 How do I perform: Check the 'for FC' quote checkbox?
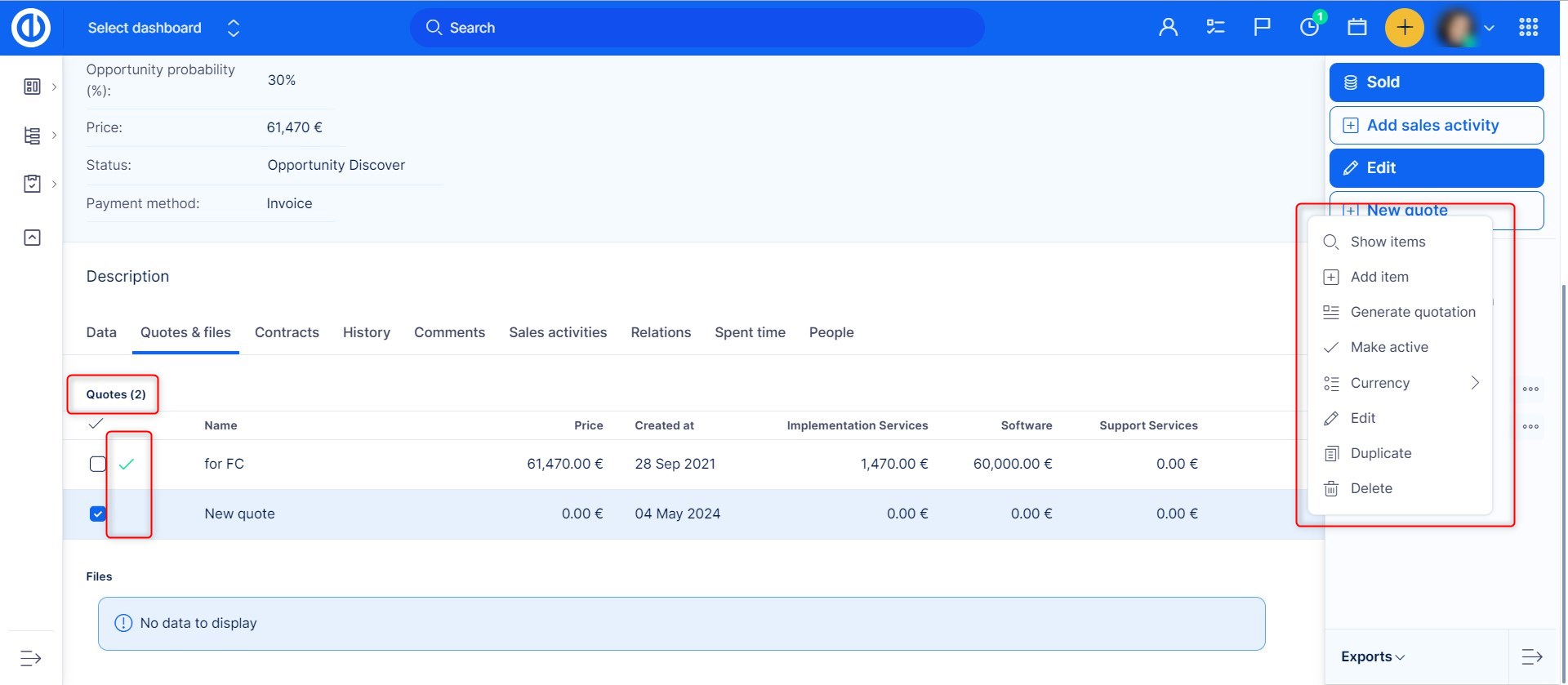[98, 464]
